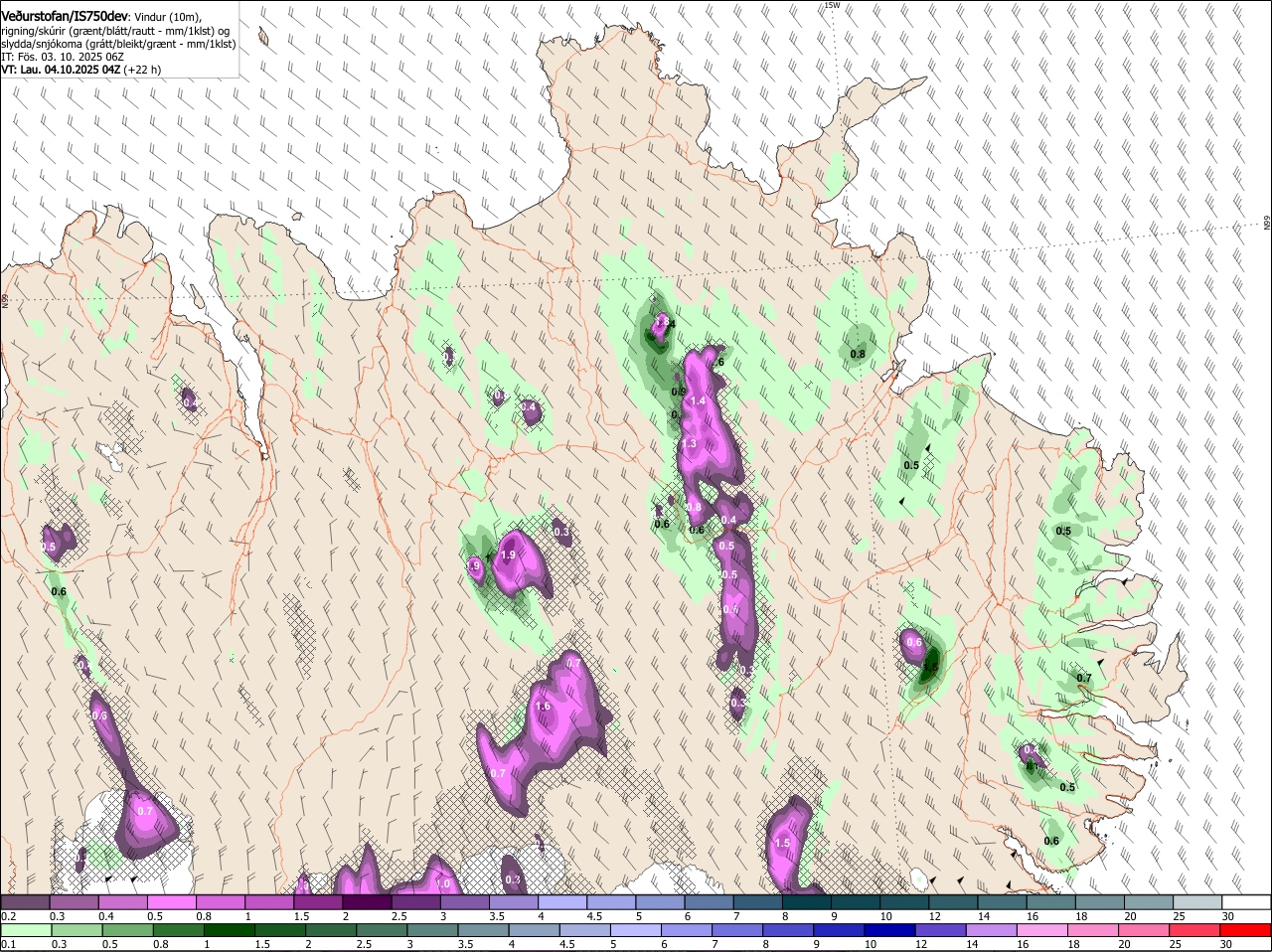The height and width of the screenshot is (952, 1272).
Task: Click the lavender swatch labeled 4 in upper legend
Action: (562, 902)
